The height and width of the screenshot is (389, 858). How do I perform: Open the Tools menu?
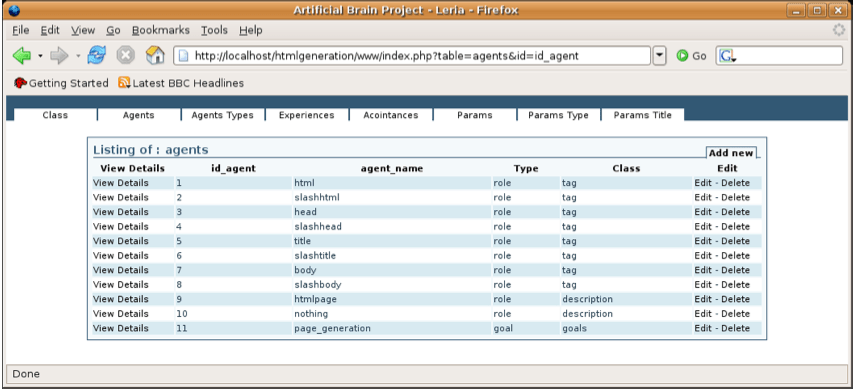[x=214, y=30]
